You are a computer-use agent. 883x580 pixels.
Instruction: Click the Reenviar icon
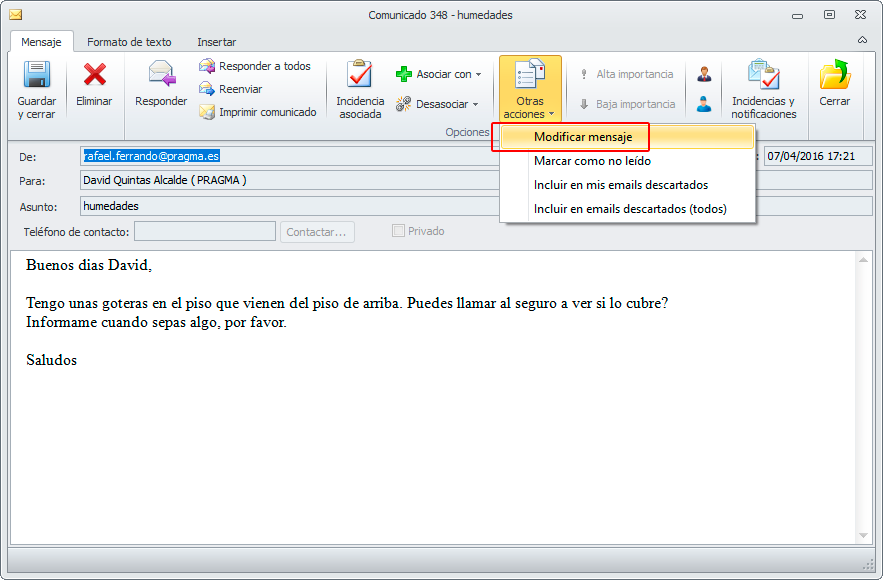(x=207, y=89)
